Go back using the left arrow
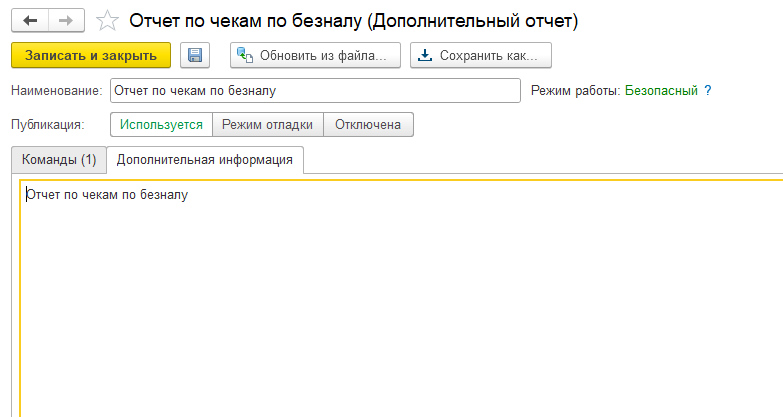 pyautogui.click(x=30, y=20)
